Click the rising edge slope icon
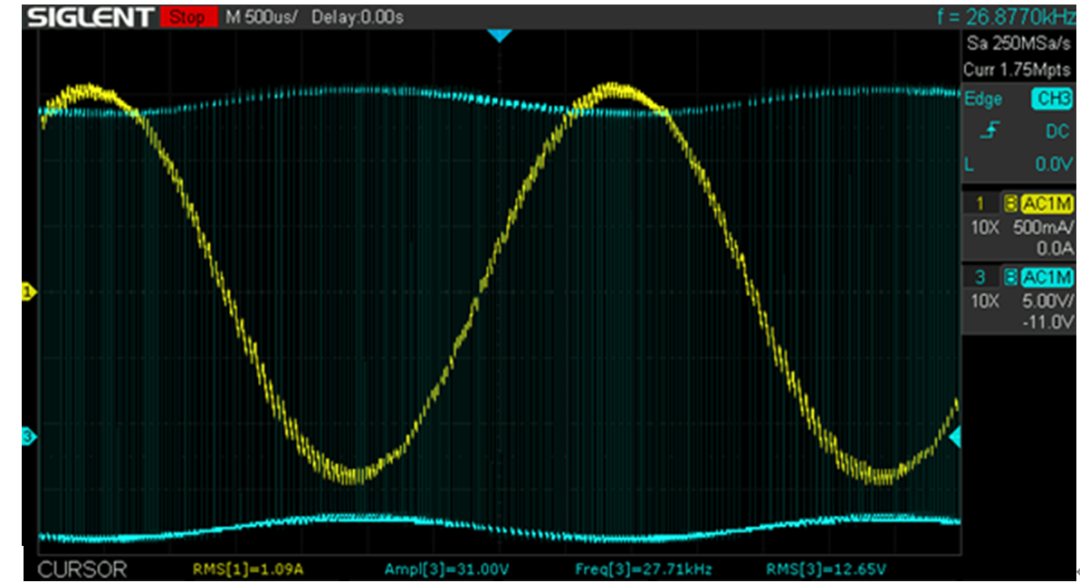The height and width of the screenshot is (583, 1080). (990, 130)
